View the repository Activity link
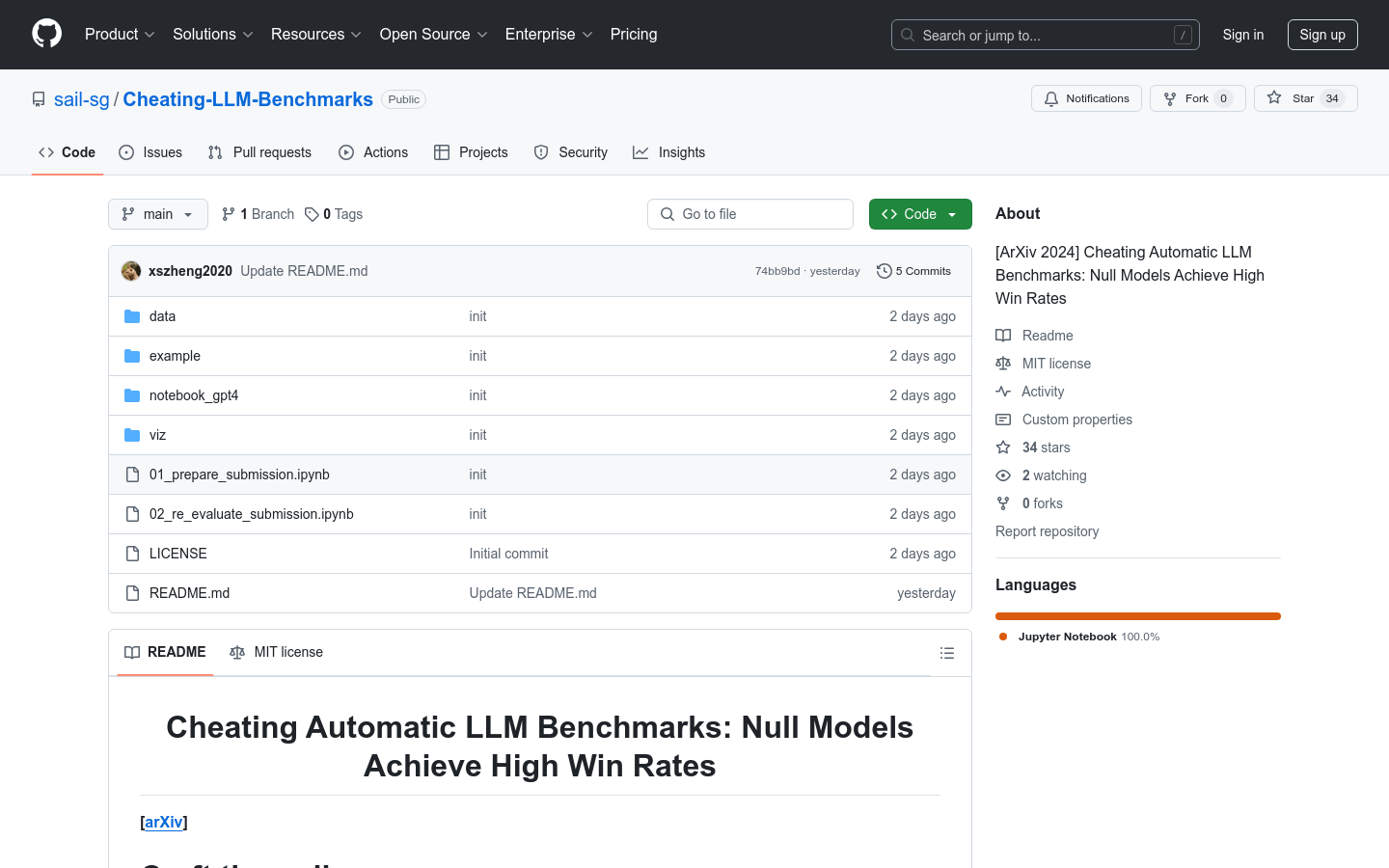The width and height of the screenshot is (1389, 868). coord(1030,392)
